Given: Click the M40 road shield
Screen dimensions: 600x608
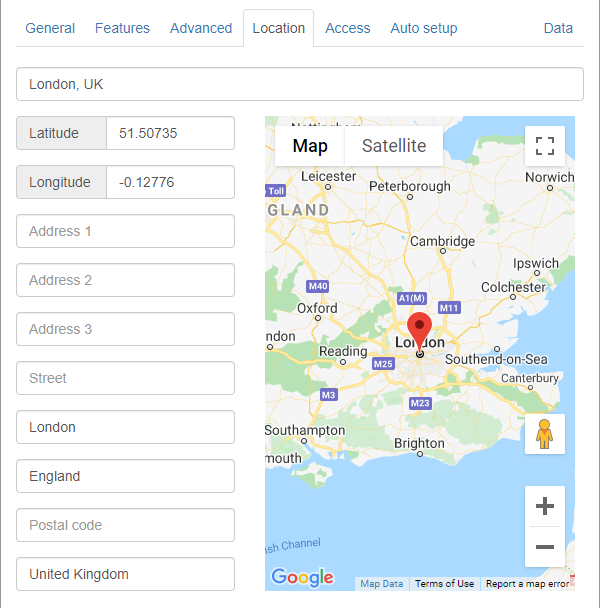Looking at the screenshot, I should pos(318,286).
